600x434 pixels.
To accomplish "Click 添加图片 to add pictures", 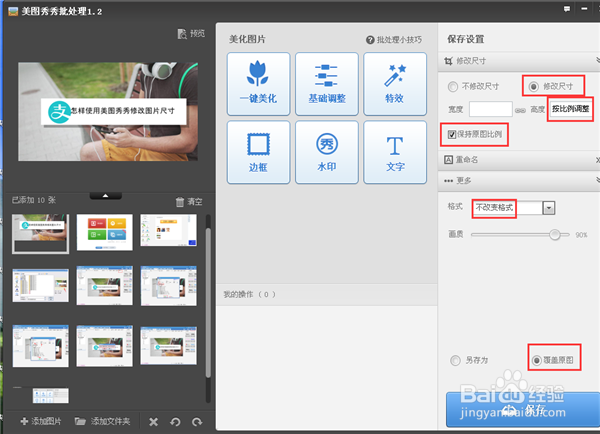I will 41,421.
